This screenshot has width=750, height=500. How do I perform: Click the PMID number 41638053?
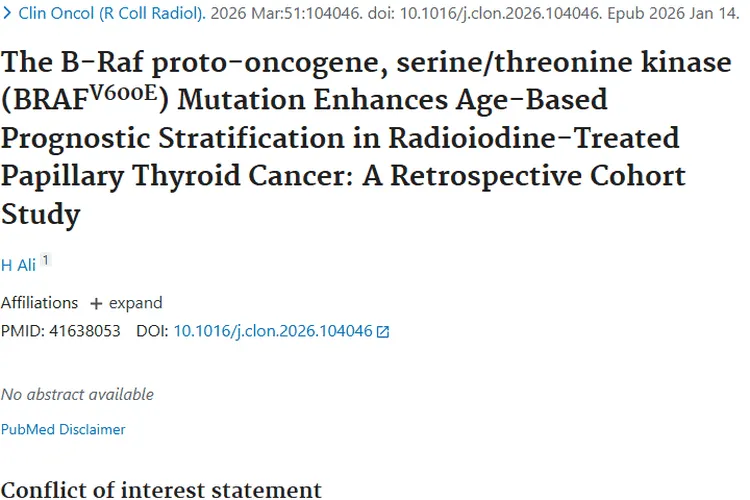pos(84,330)
